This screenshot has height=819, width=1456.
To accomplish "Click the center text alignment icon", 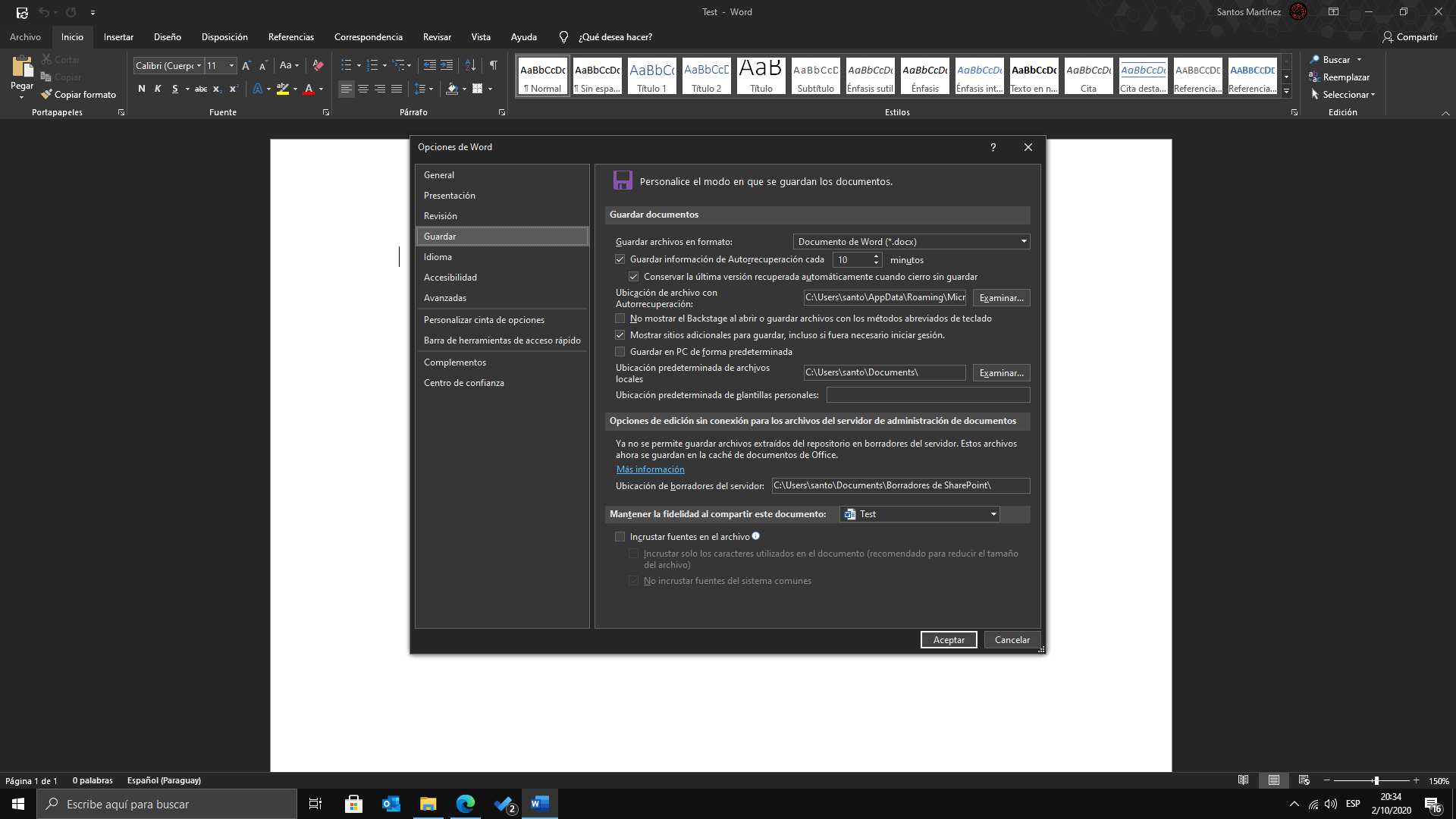I will (x=363, y=89).
